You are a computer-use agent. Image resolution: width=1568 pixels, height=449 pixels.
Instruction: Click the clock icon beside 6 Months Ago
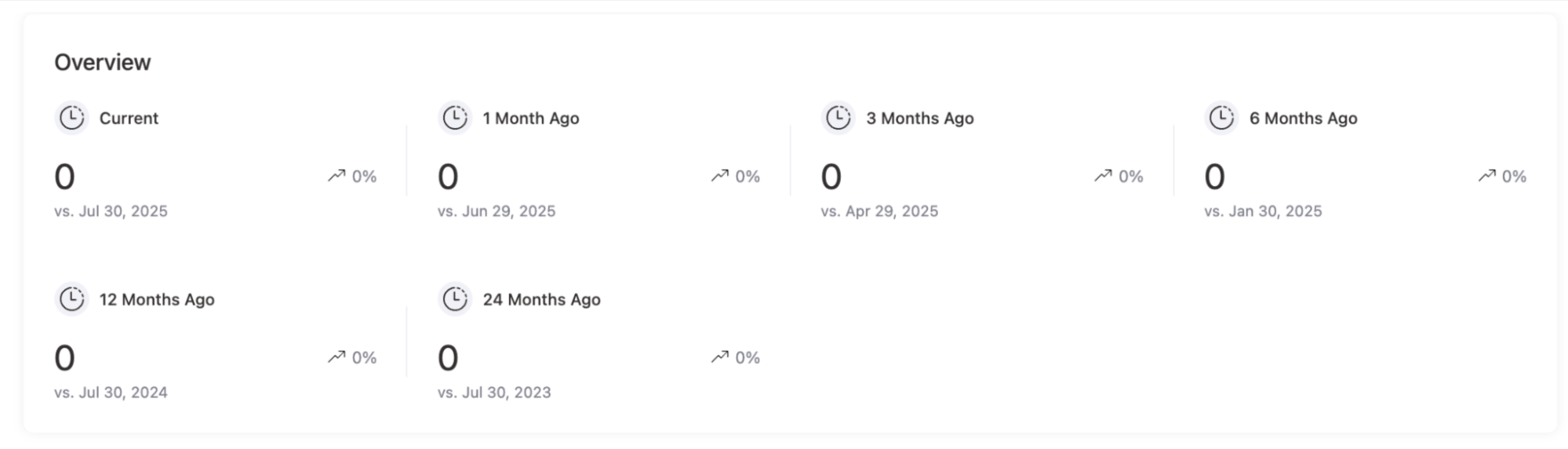click(x=1221, y=119)
